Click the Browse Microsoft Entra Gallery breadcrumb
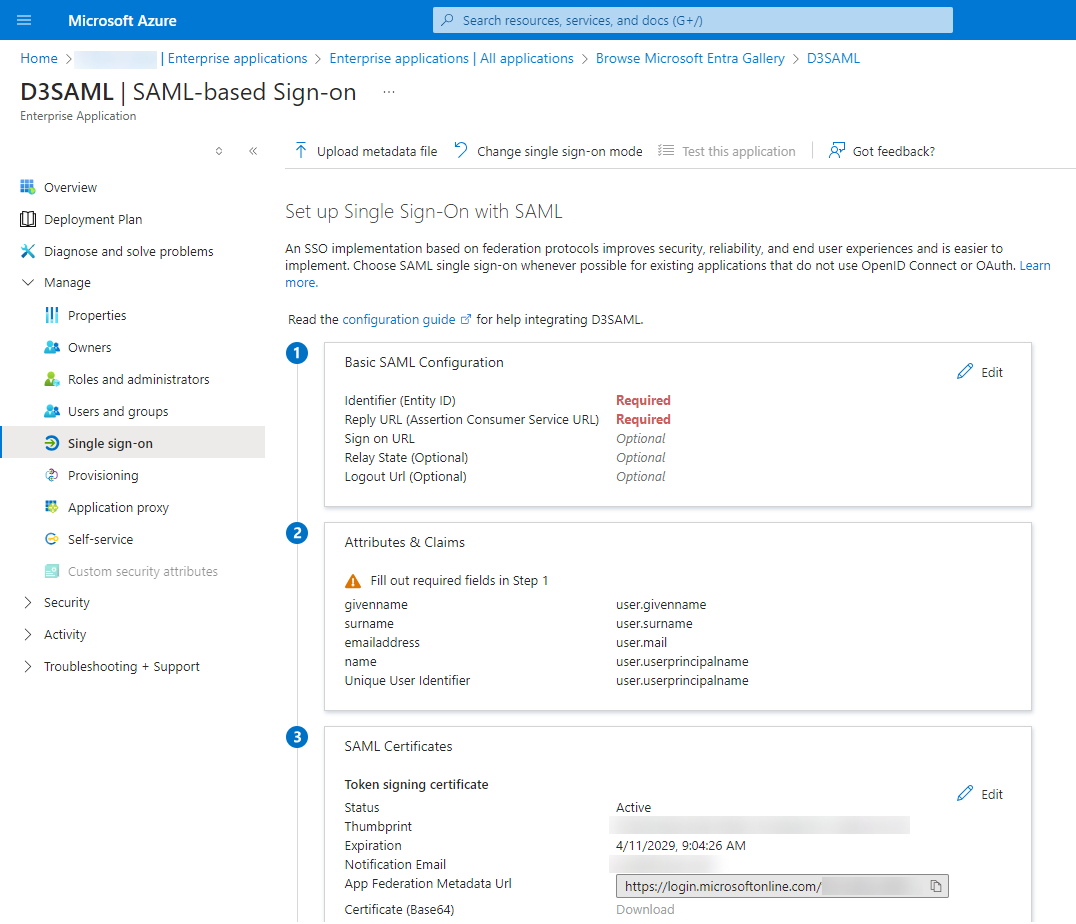 (x=690, y=58)
